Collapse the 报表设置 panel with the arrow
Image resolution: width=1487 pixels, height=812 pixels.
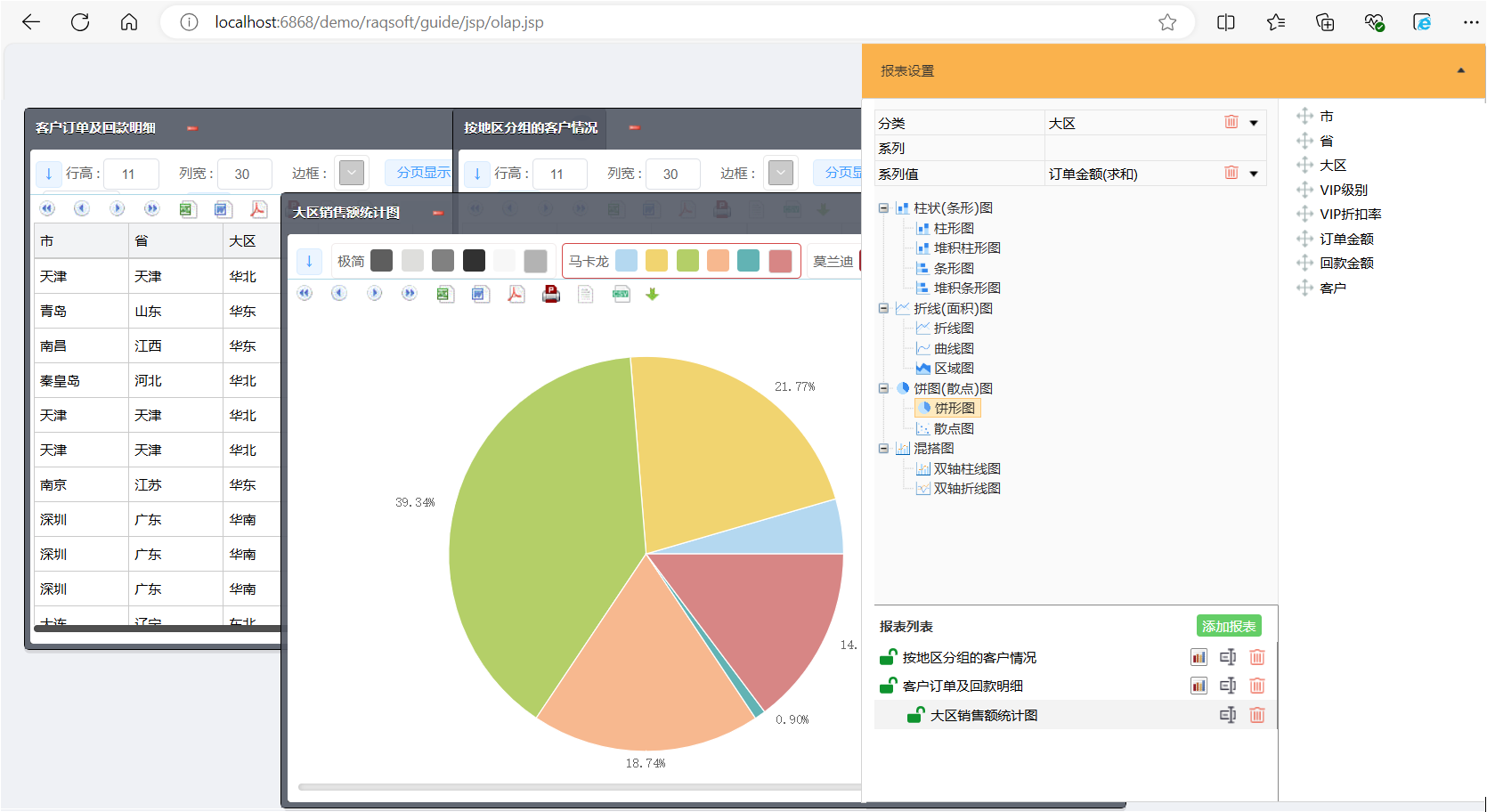click(1460, 70)
